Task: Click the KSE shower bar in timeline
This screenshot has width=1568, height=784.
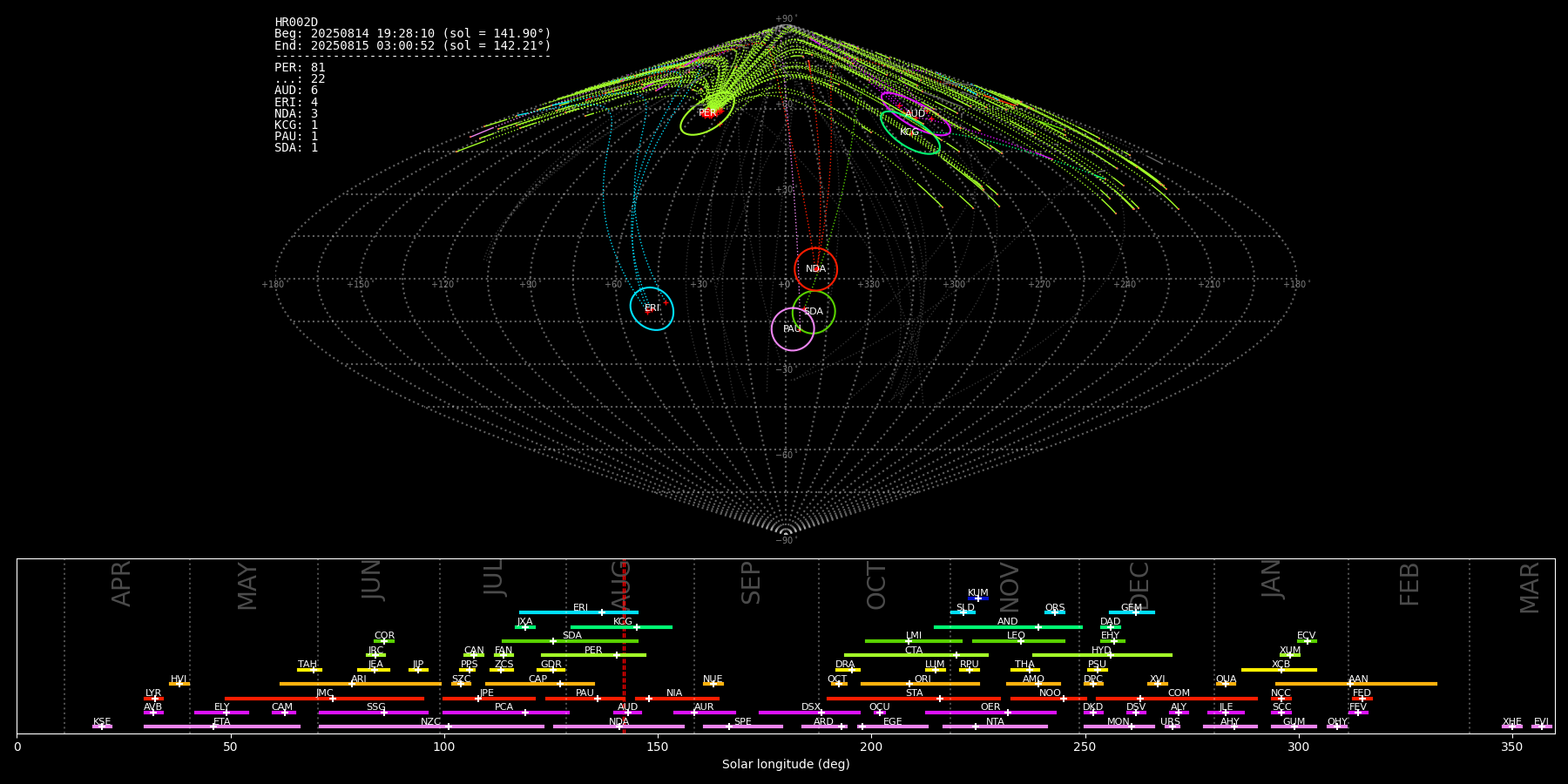Action: [x=102, y=727]
